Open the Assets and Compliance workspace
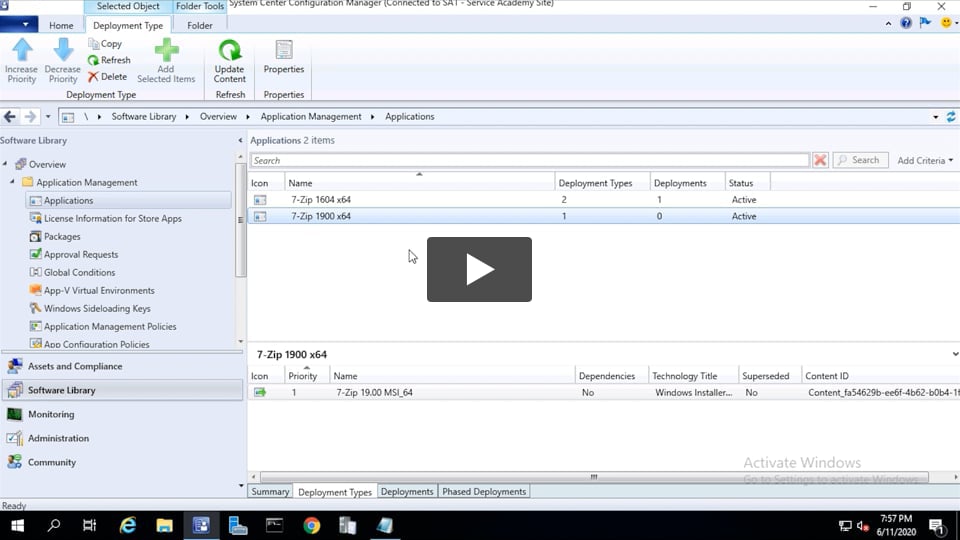 (x=75, y=367)
